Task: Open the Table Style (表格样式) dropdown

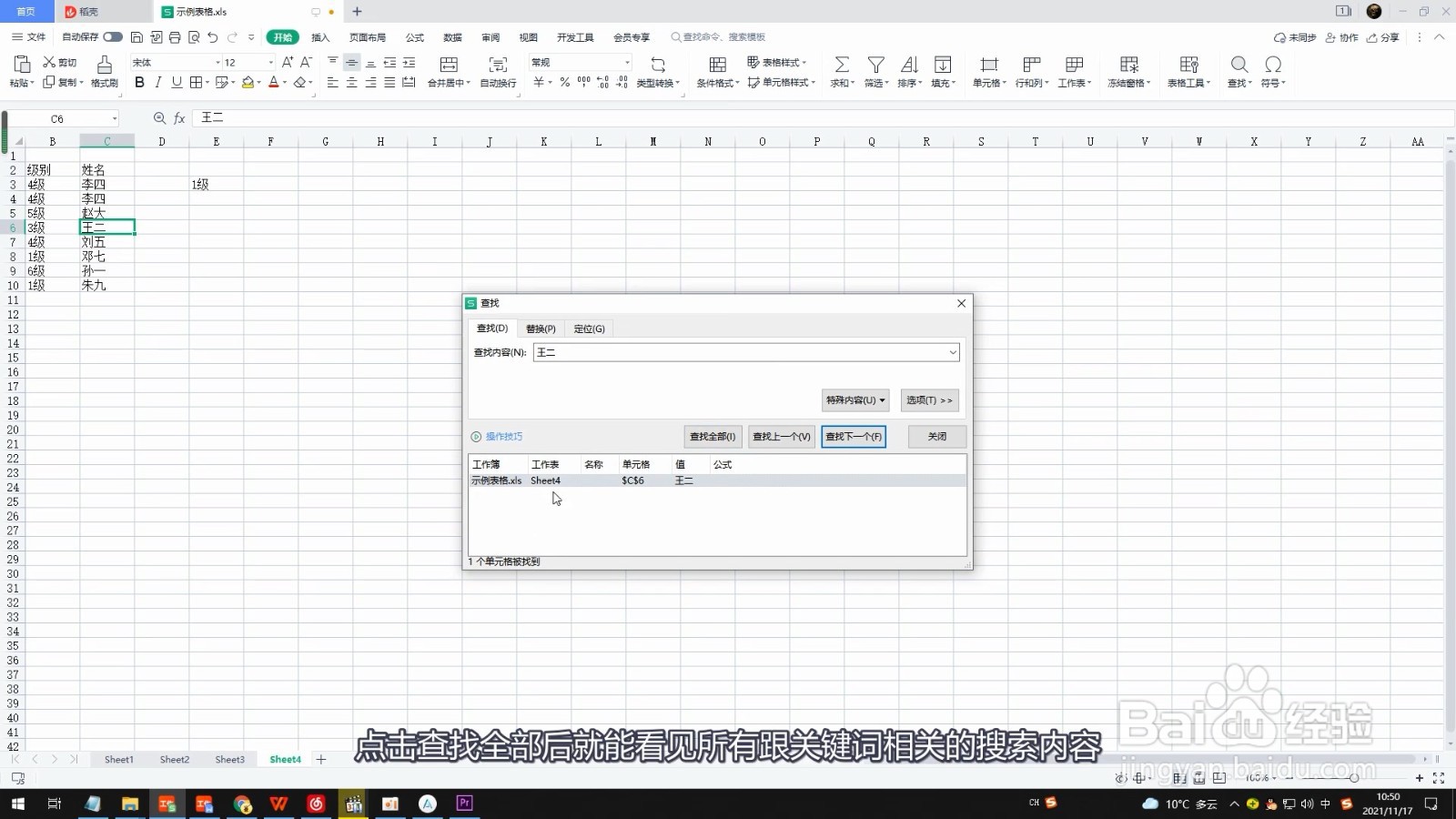Action: (x=777, y=62)
